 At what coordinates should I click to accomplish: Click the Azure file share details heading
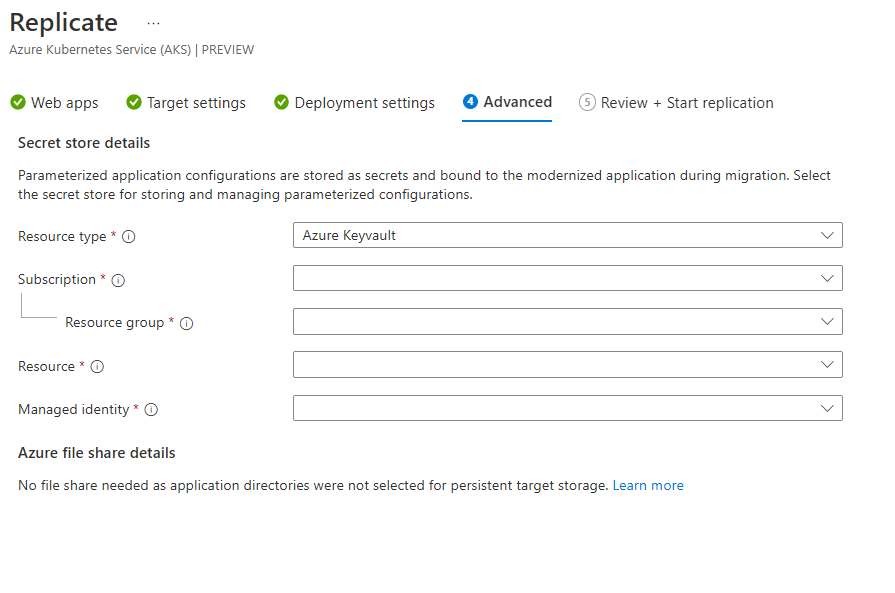click(x=96, y=453)
